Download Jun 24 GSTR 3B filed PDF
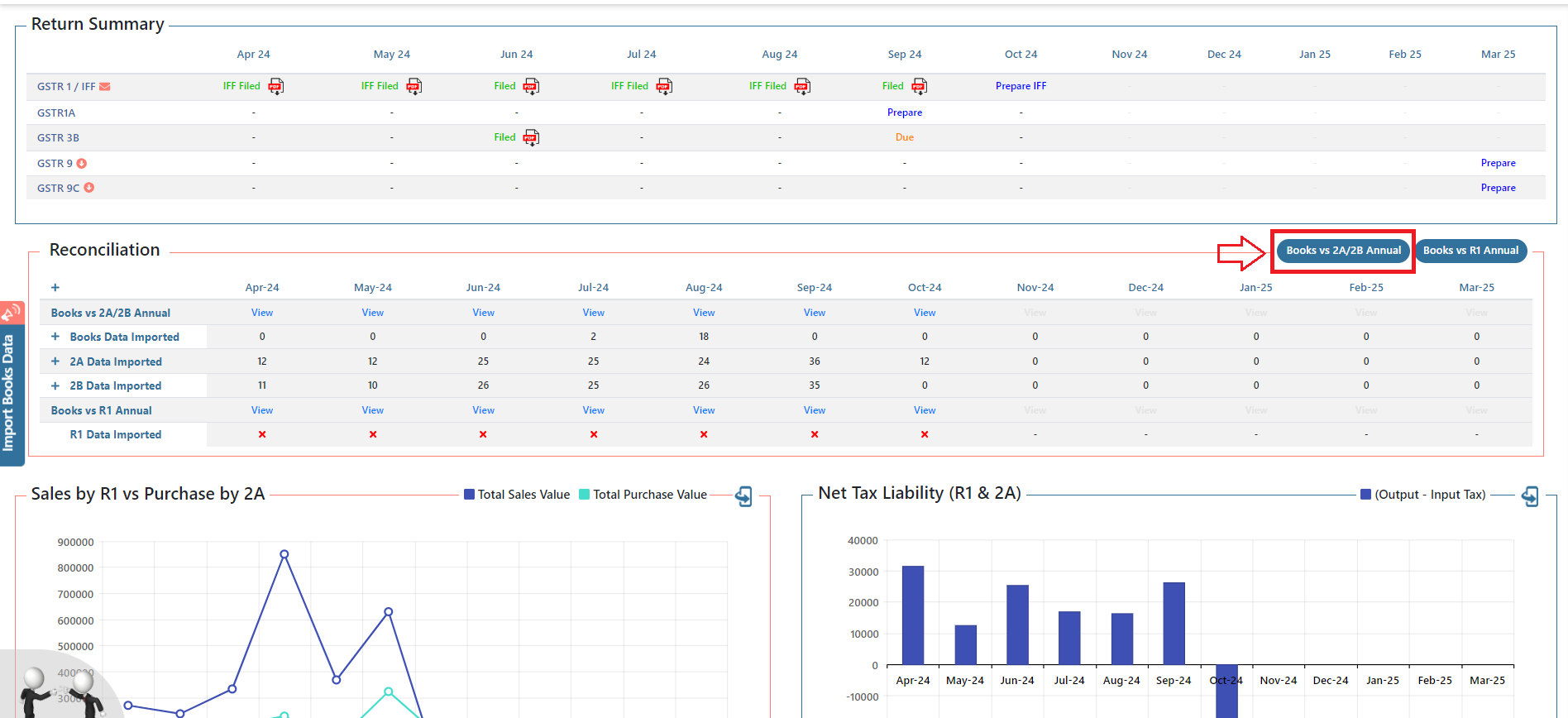The image size is (1568, 718). [x=532, y=137]
